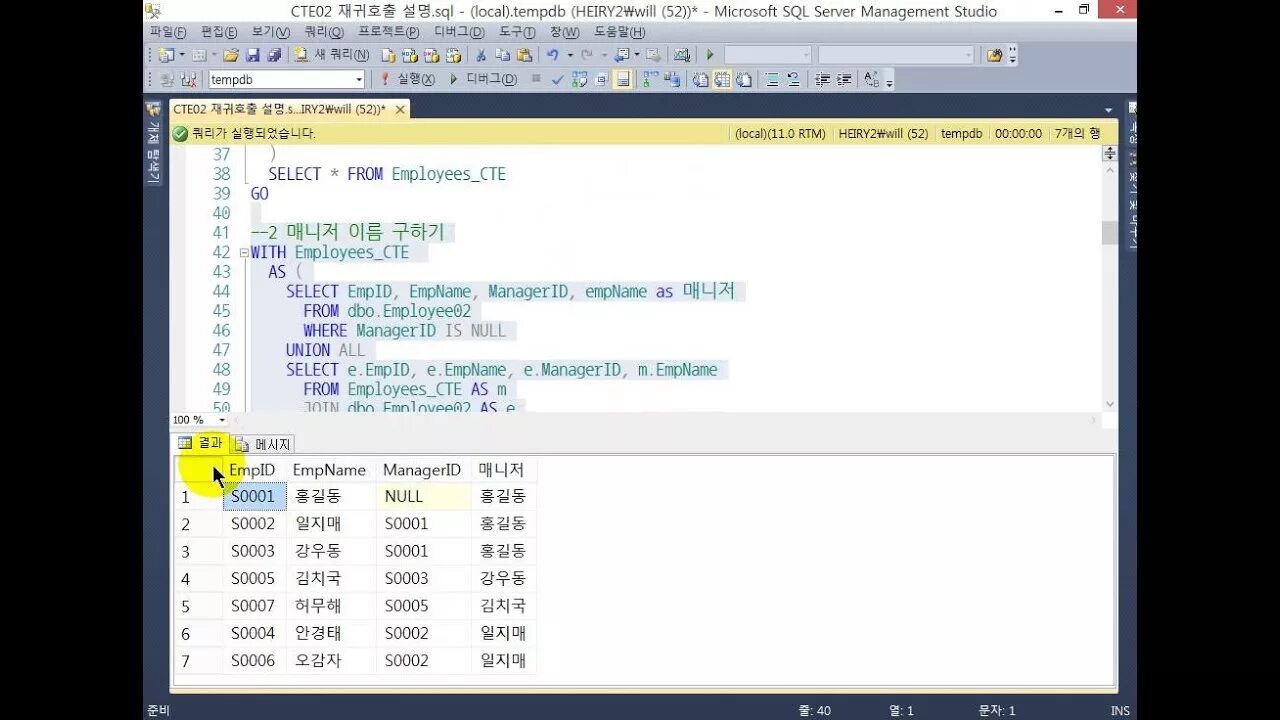Run the query with 실행(X)
The image size is (1280, 720).
pyautogui.click(x=408, y=80)
